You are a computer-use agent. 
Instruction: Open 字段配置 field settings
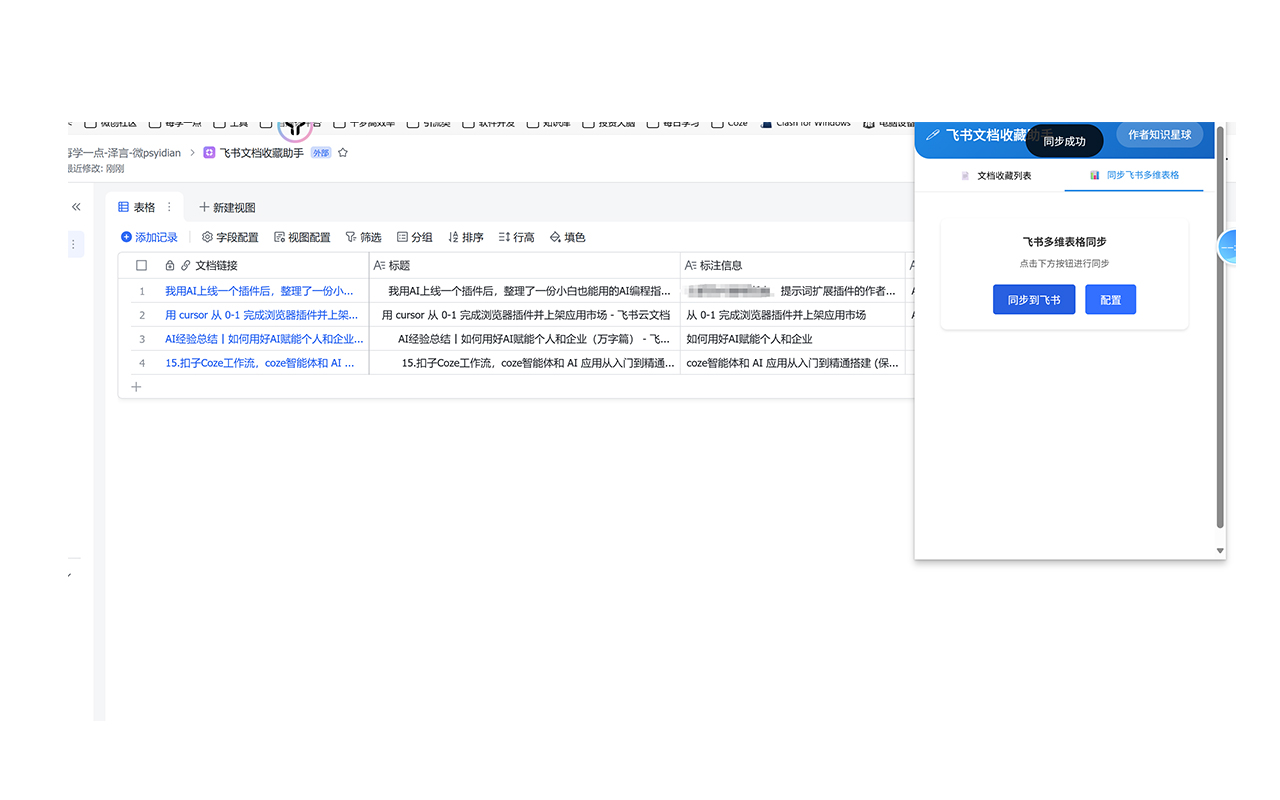coord(230,237)
